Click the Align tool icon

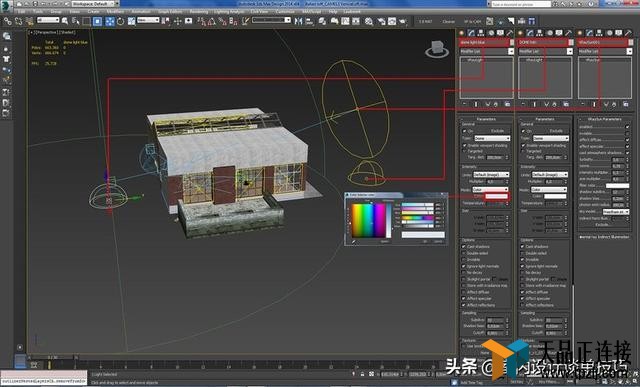pos(309,21)
